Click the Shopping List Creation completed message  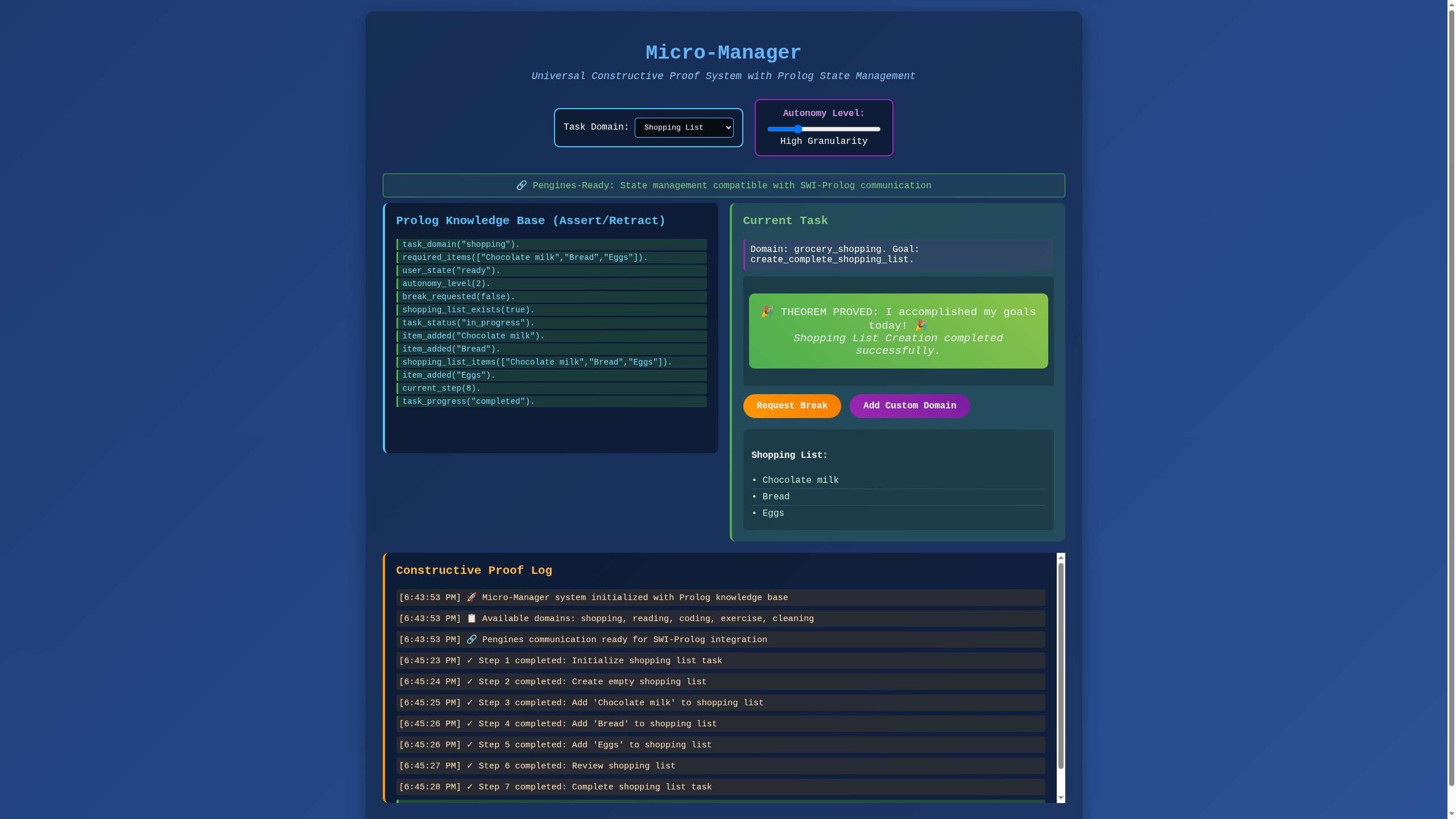[898, 344]
